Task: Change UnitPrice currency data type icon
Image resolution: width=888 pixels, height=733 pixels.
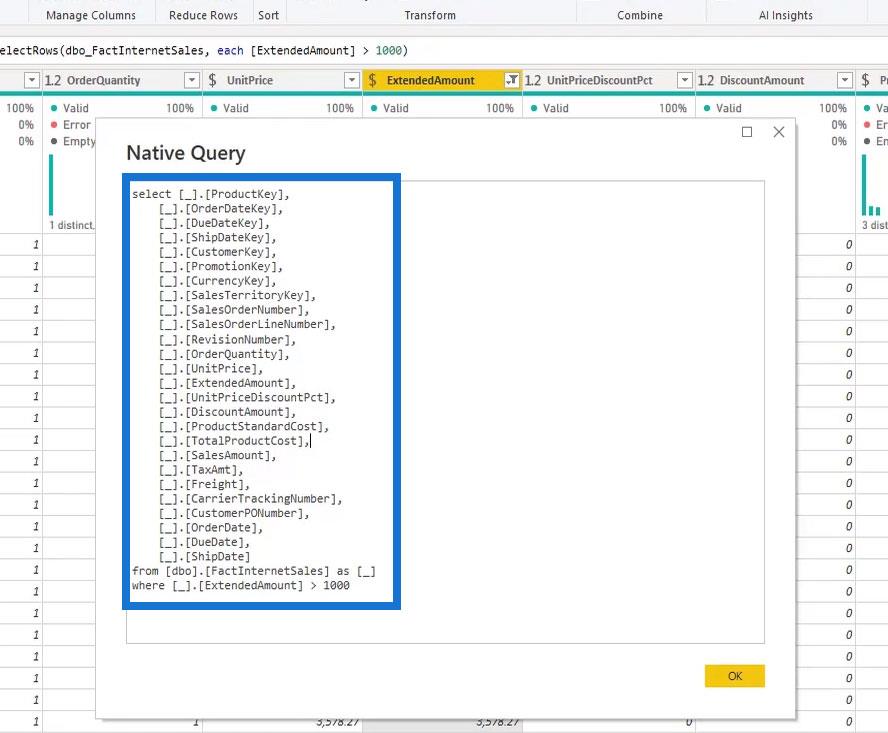Action: 212,80
